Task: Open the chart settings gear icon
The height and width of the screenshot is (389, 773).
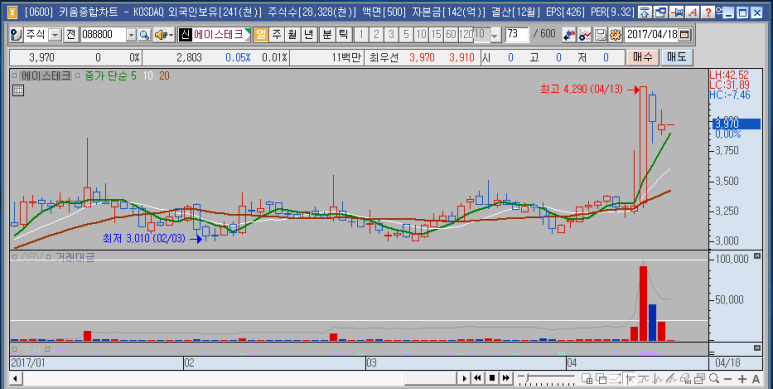Action: [615, 35]
